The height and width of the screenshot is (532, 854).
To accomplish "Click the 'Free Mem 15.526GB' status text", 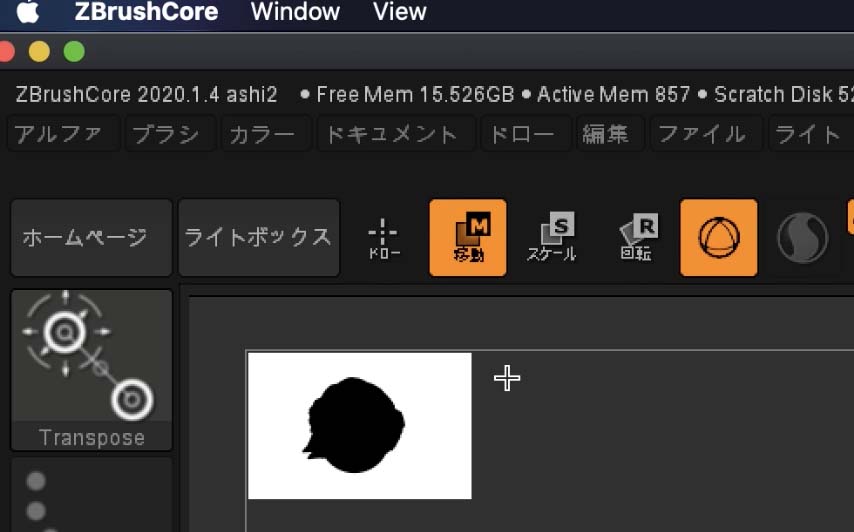I will pyautogui.click(x=415, y=95).
